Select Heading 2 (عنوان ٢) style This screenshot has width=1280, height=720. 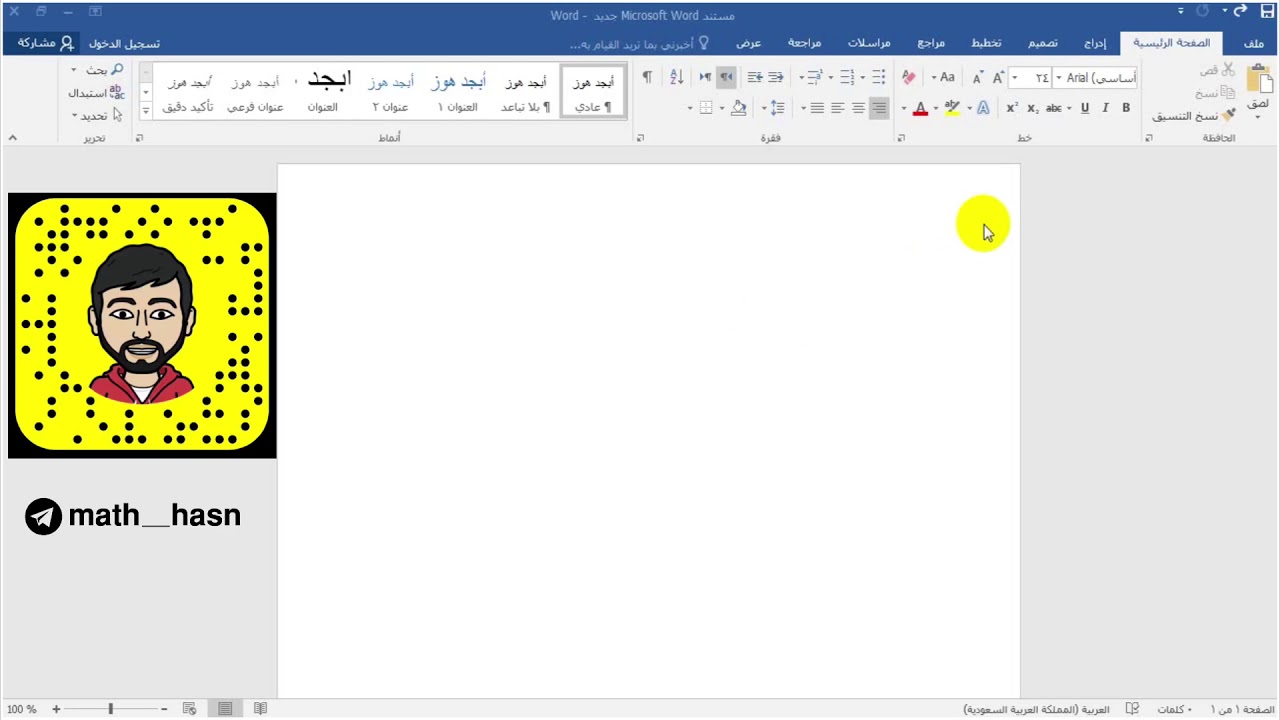click(x=390, y=92)
